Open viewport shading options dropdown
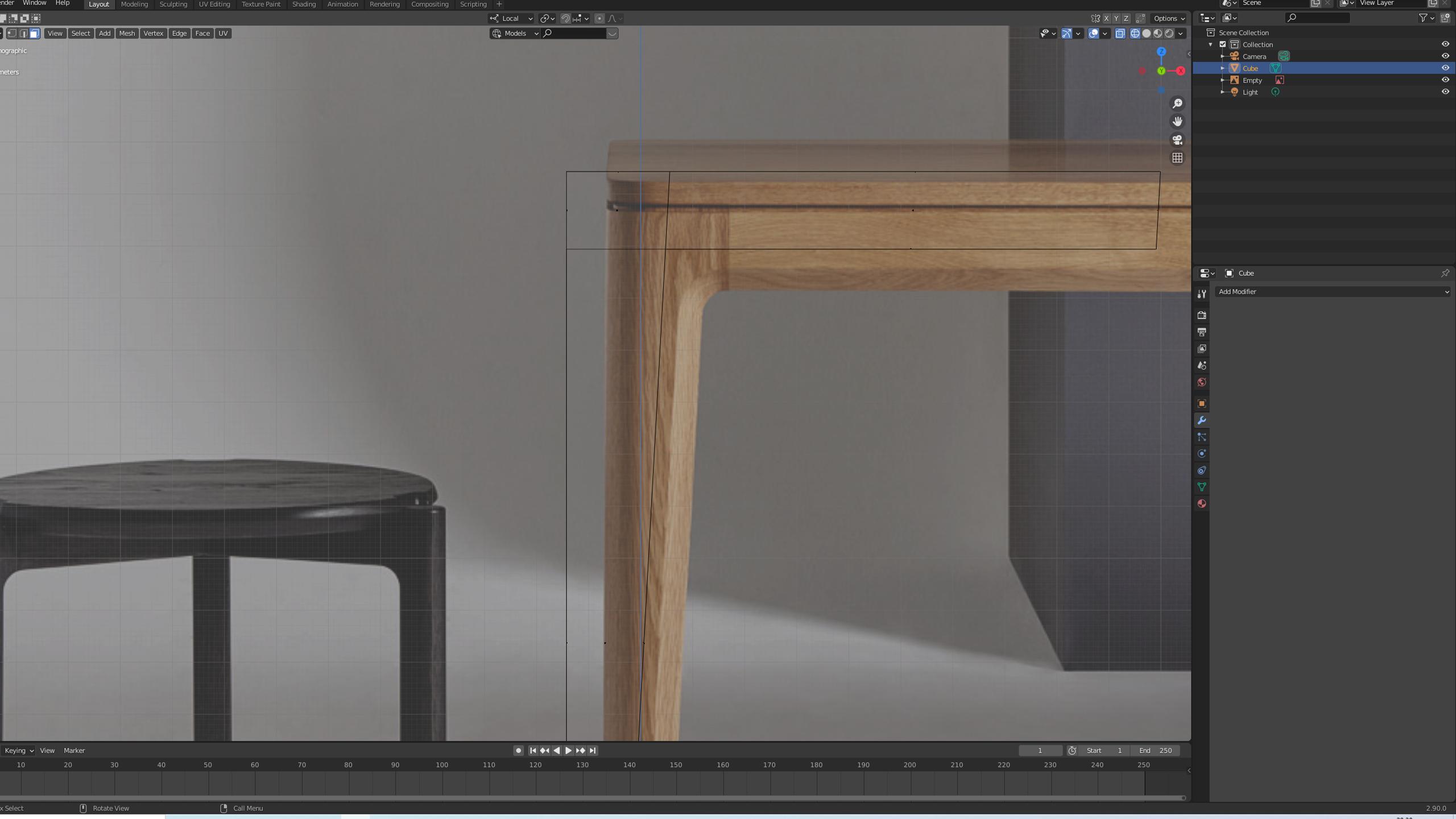The image size is (1456, 819). coord(1181,34)
